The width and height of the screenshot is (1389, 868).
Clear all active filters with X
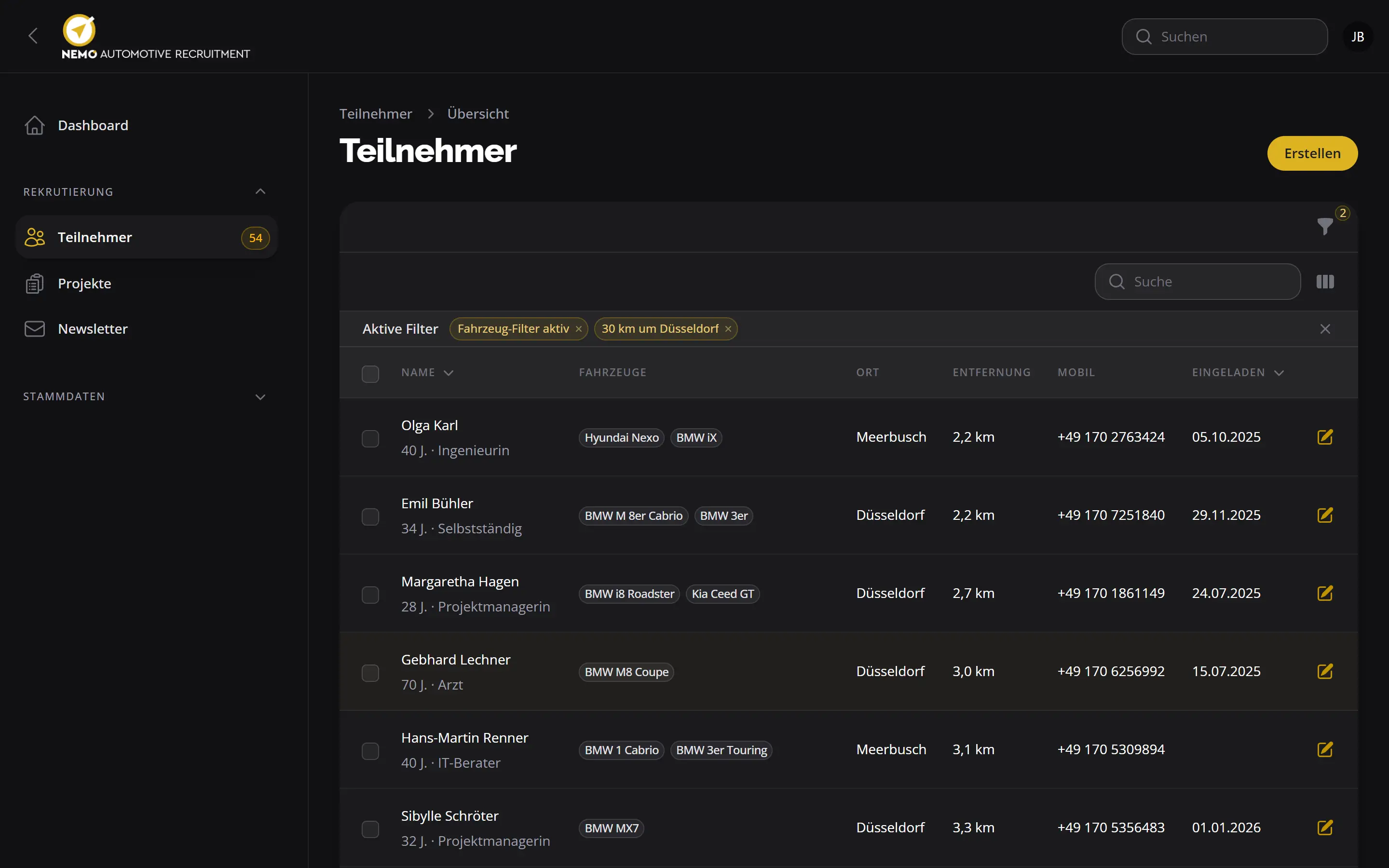pos(1325,329)
